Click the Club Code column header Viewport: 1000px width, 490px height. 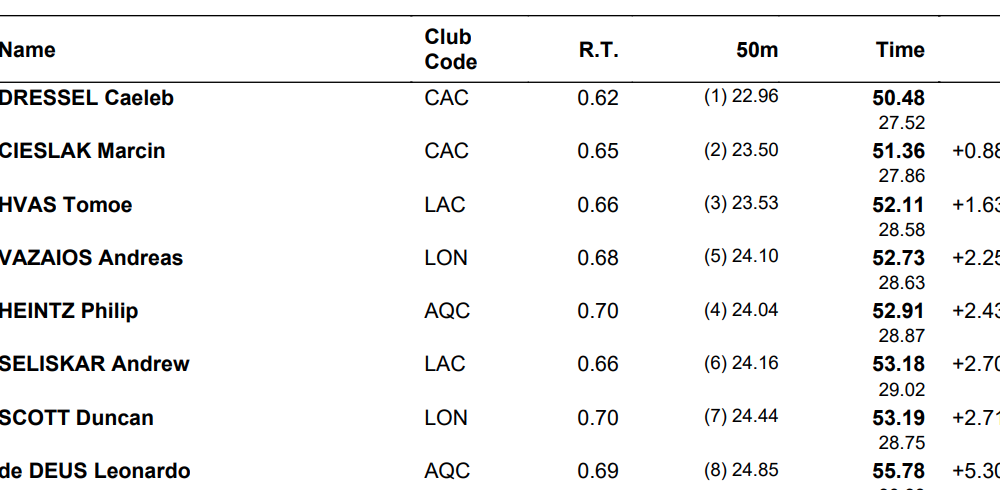coord(450,50)
